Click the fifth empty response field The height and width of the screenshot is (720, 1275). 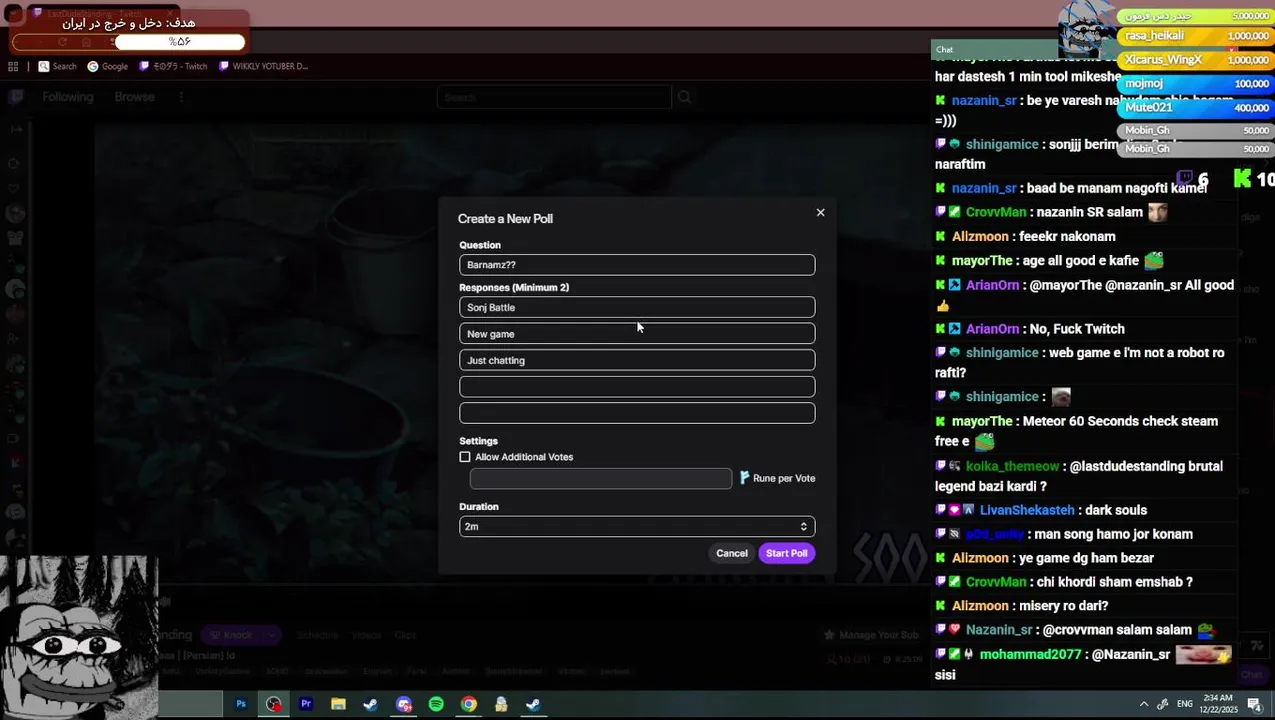coord(637,413)
